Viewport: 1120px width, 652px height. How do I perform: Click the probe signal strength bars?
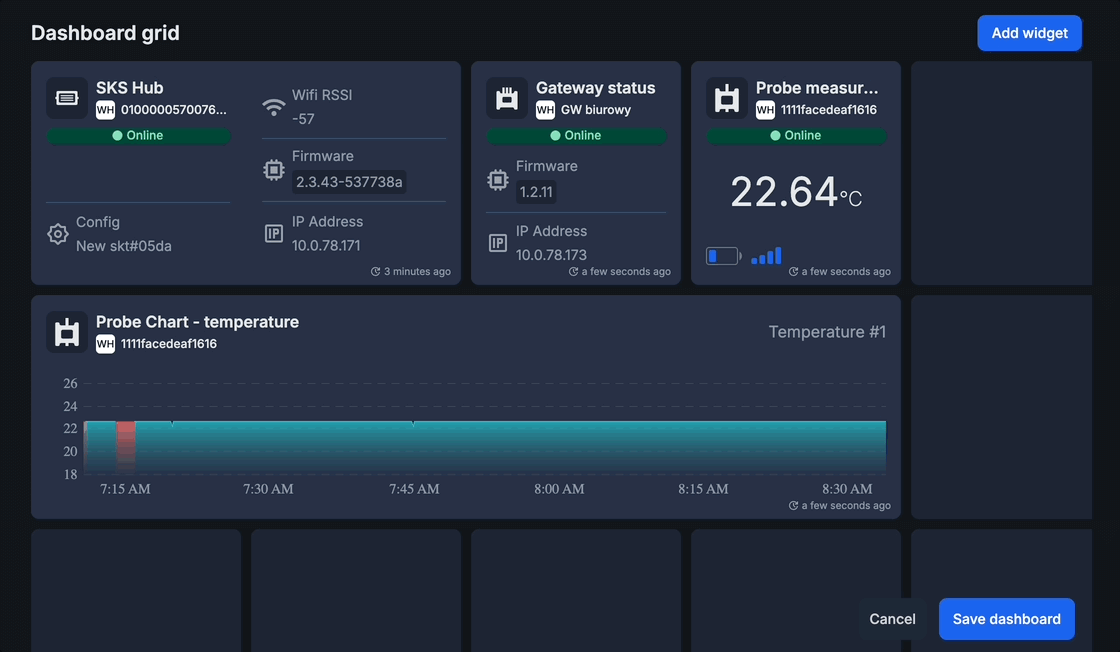point(766,256)
